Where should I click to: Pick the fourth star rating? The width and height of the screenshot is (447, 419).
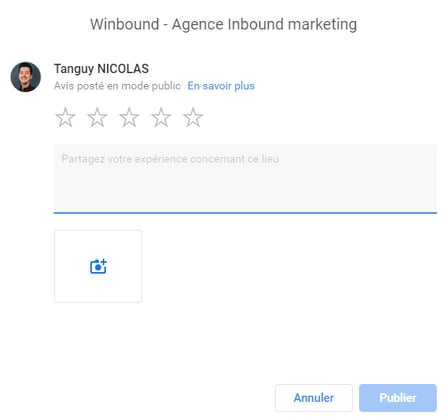(x=161, y=117)
